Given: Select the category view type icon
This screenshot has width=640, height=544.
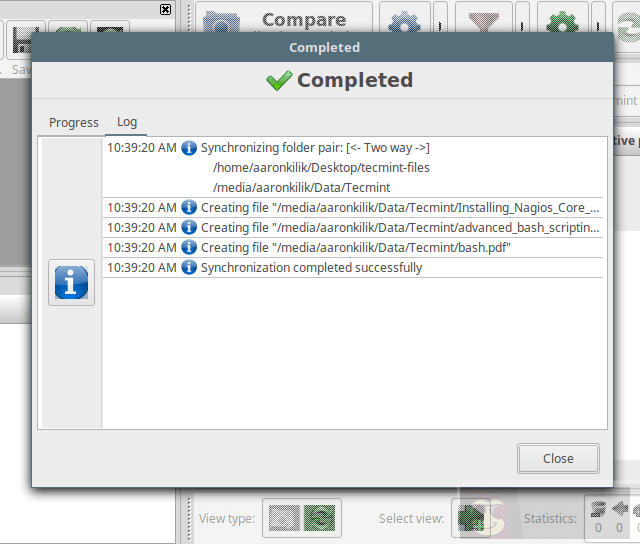Looking at the screenshot, I should (284, 518).
